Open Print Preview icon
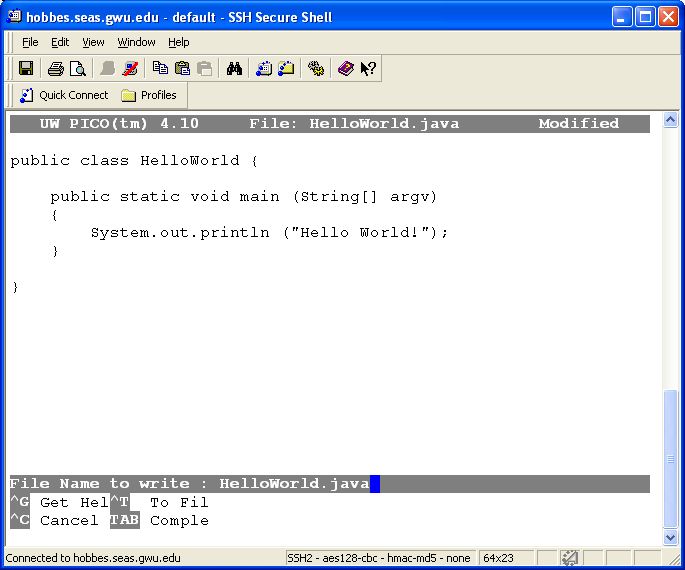 click(78, 69)
